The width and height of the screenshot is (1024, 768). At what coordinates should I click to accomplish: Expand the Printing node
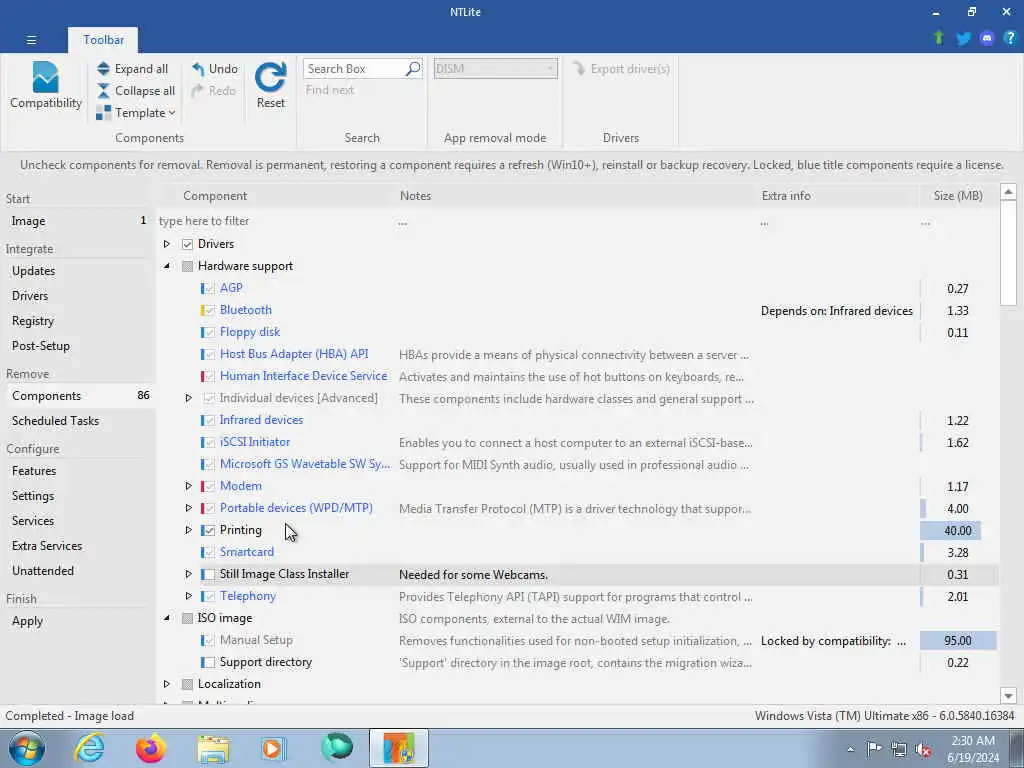pyautogui.click(x=188, y=530)
